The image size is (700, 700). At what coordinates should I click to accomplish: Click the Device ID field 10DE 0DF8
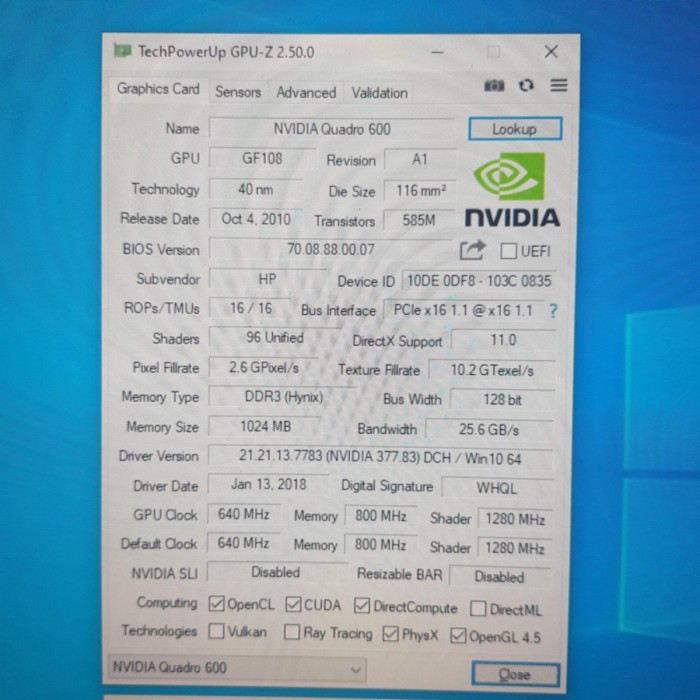[x=479, y=281]
